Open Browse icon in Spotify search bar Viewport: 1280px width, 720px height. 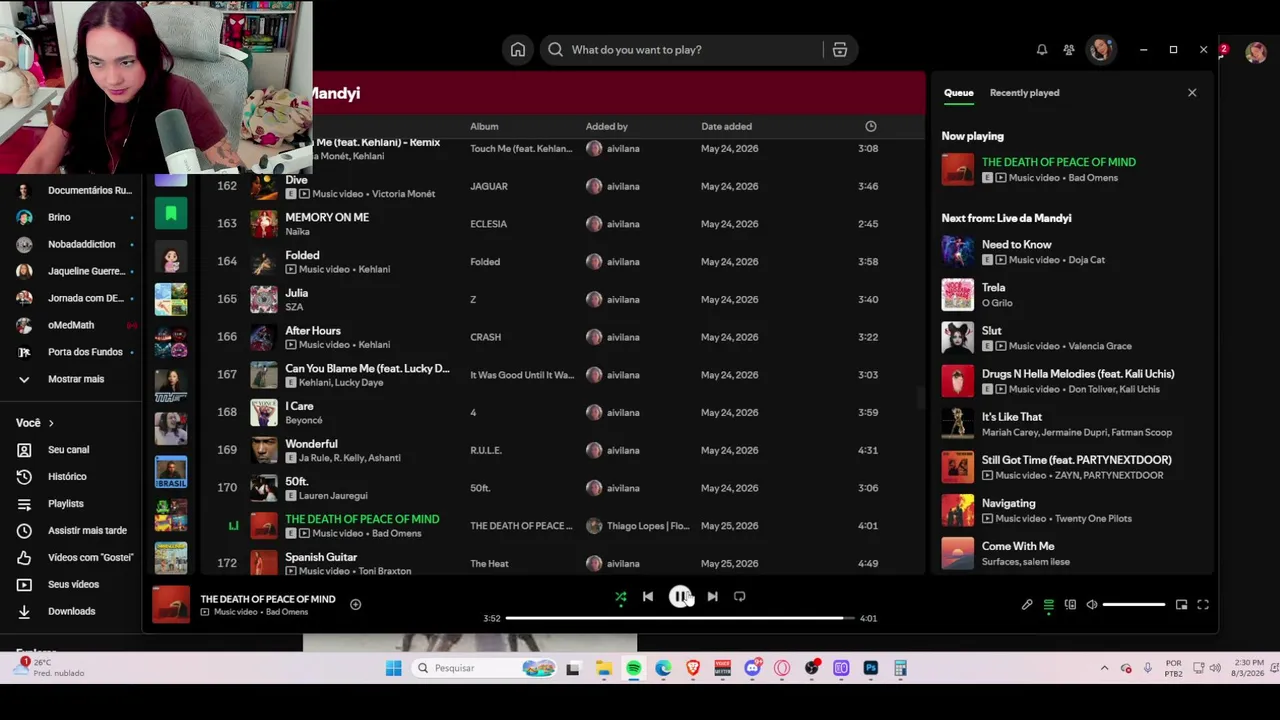pos(840,50)
